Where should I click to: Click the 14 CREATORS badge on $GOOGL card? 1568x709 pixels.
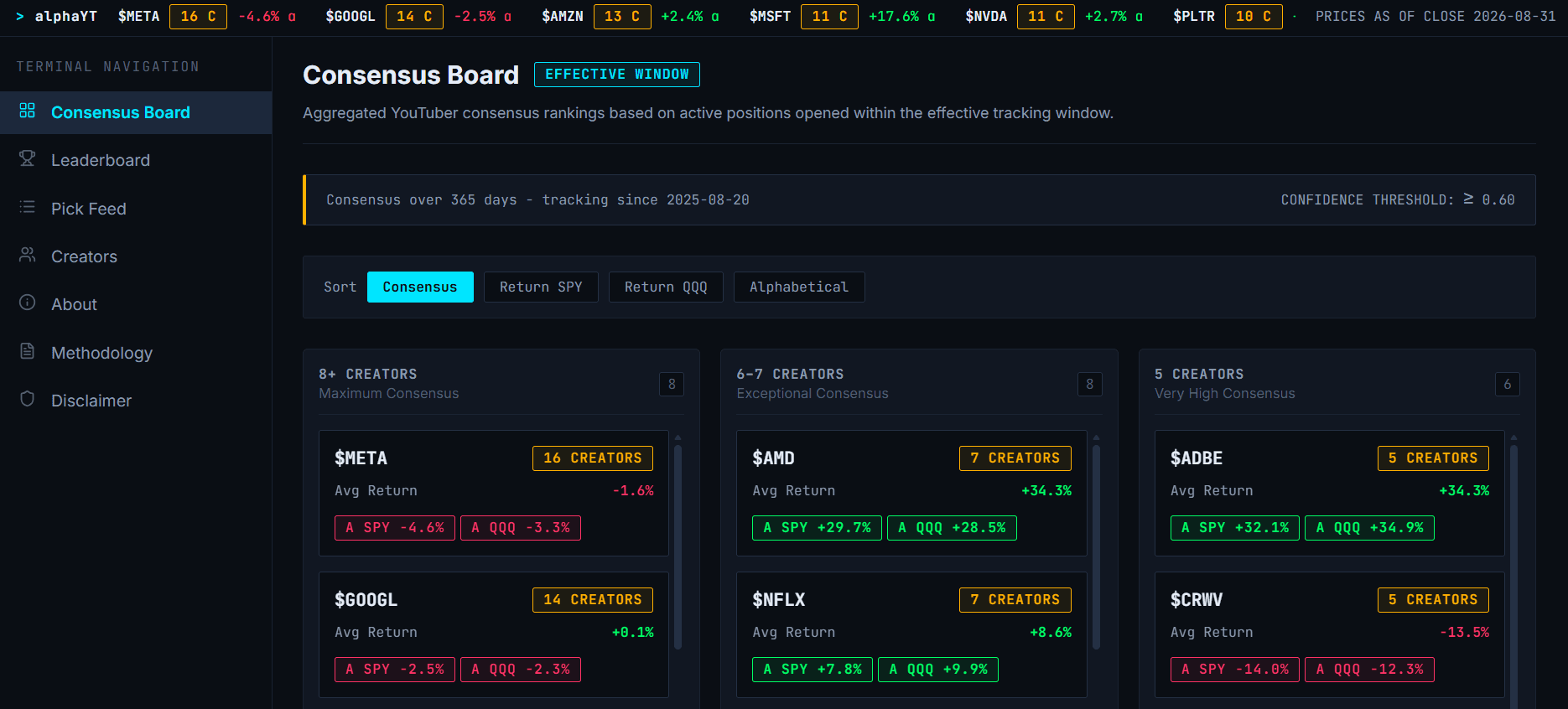point(593,599)
